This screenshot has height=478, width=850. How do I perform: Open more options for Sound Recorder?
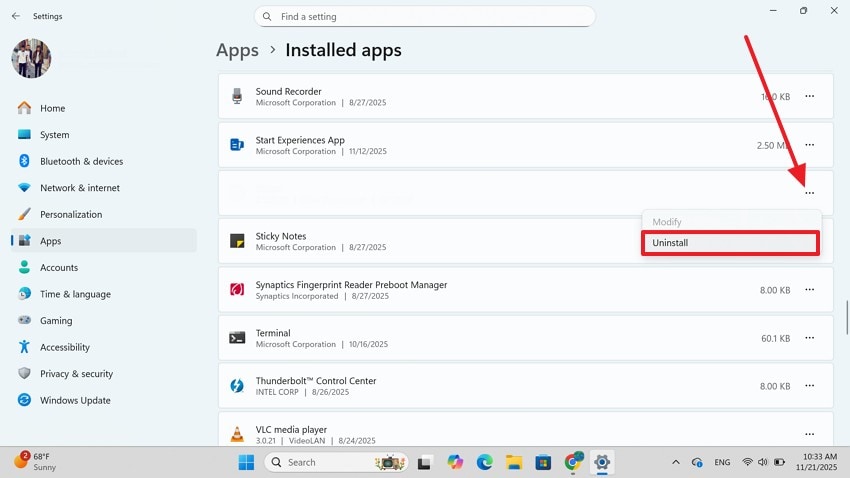click(809, 96)
